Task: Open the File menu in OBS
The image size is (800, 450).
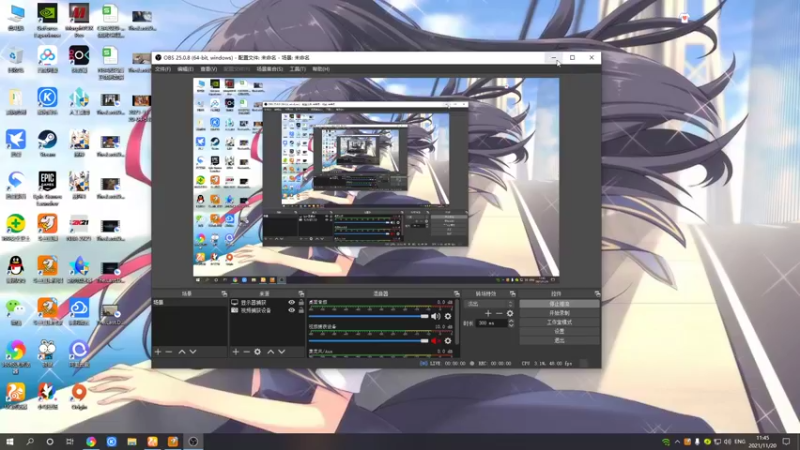Action: [x=163, y=69]
